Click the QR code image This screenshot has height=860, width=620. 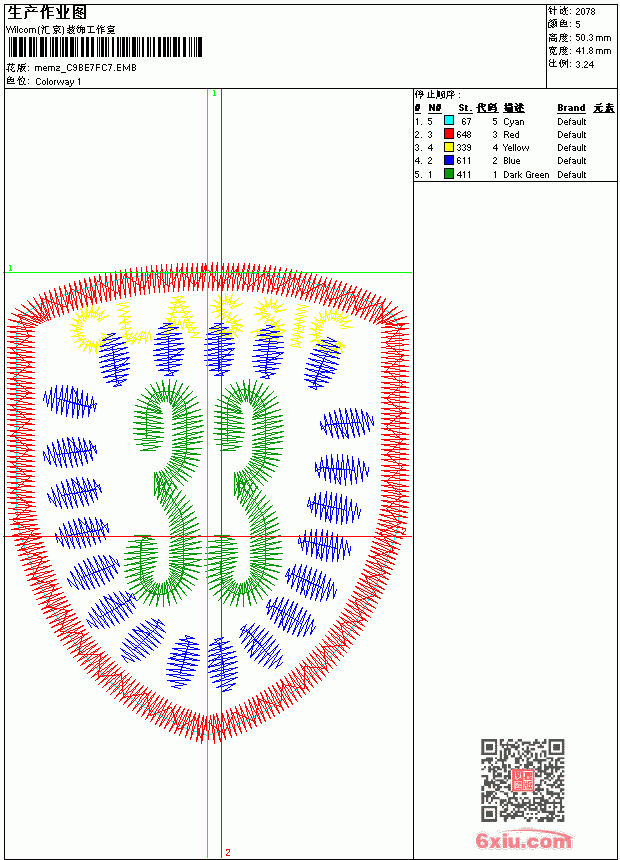click(x=523, y=779)
